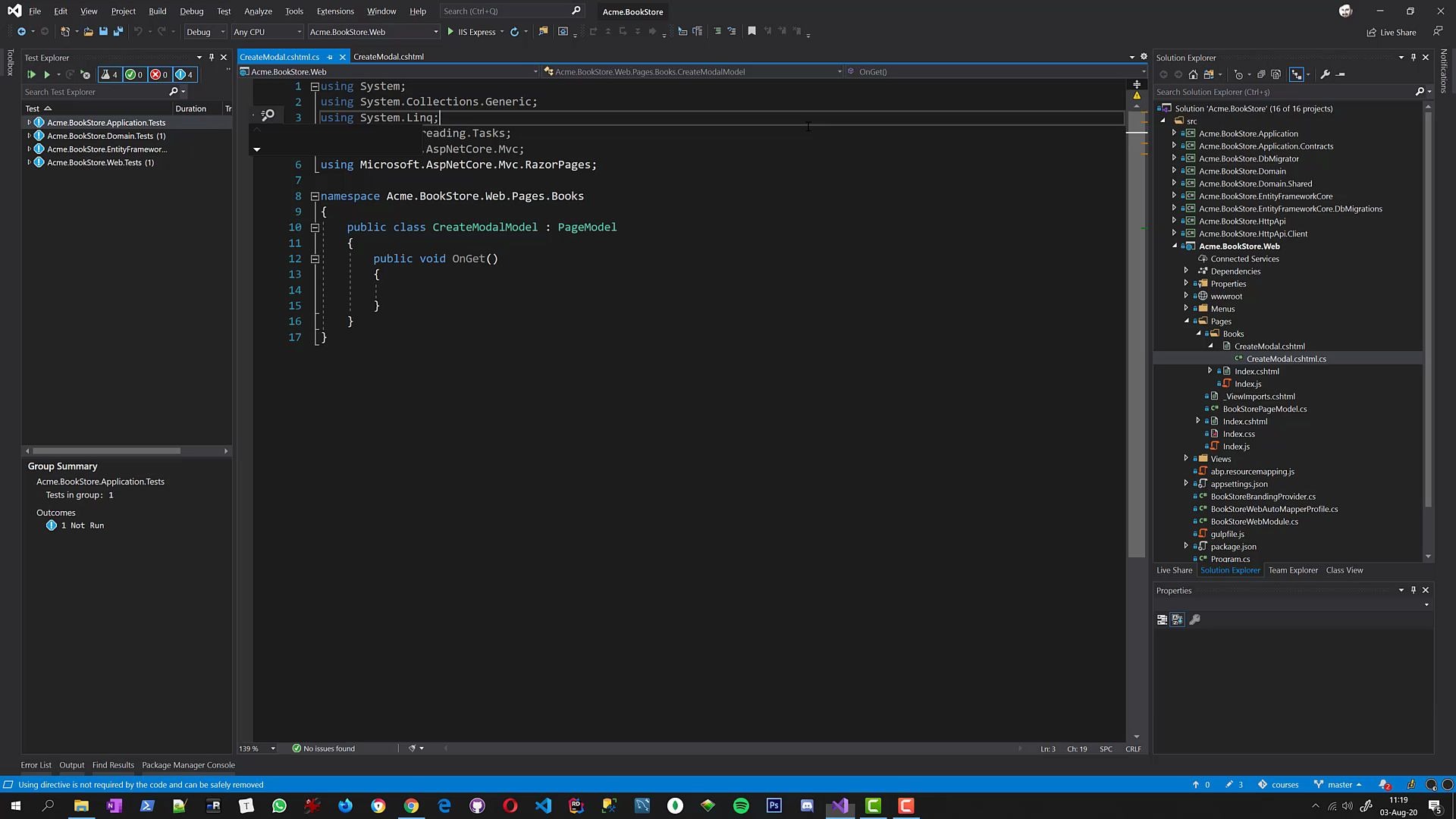The image size is (1456, 819).
Task: Click Alphabetical sort icon in Properties
Action: [1177, 620]
